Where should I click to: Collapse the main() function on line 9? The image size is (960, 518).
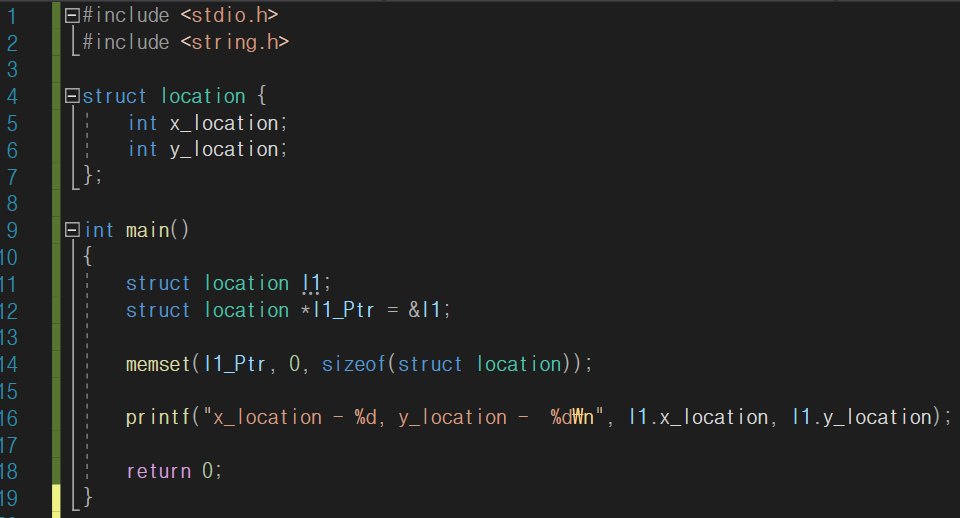(x=72, y=230)
